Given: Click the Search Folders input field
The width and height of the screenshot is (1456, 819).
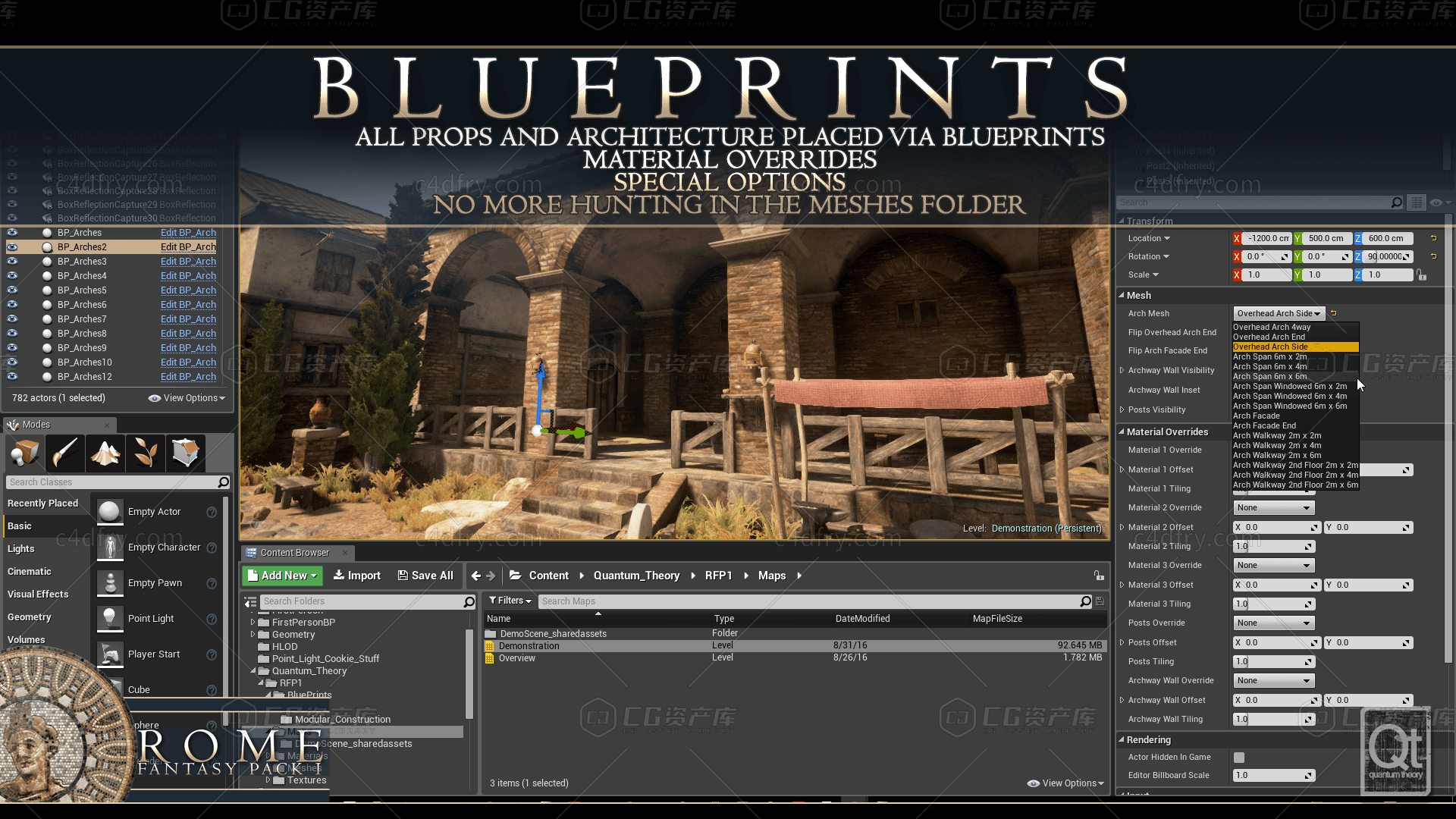Looking at the screenshot, I should click(x=362, y=602).
